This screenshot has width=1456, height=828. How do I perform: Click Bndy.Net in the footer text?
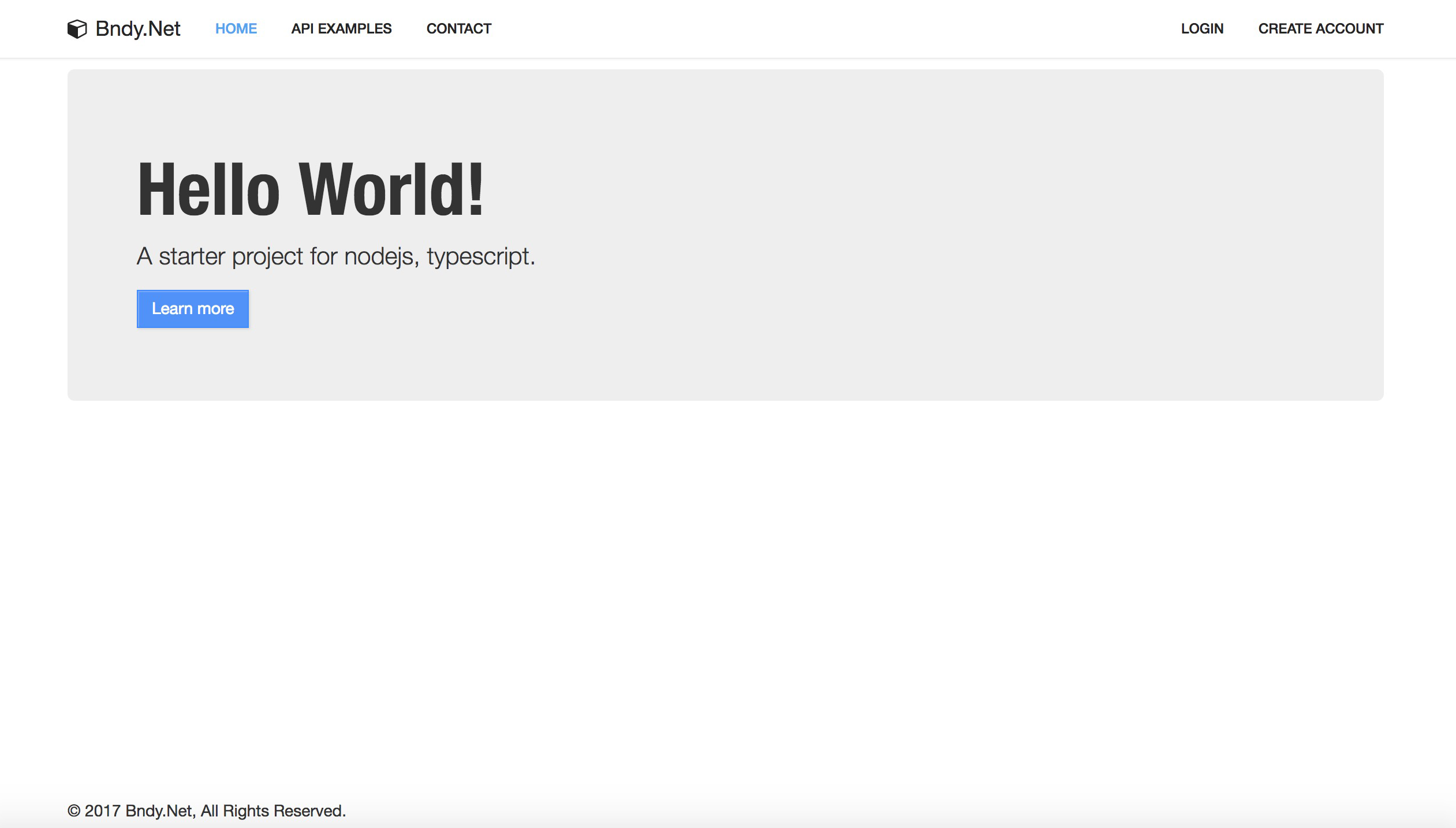(159, 811)
